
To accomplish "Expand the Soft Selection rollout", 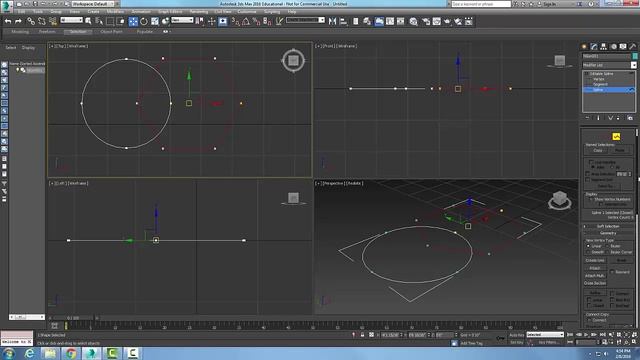I will (x=608, y=226).
